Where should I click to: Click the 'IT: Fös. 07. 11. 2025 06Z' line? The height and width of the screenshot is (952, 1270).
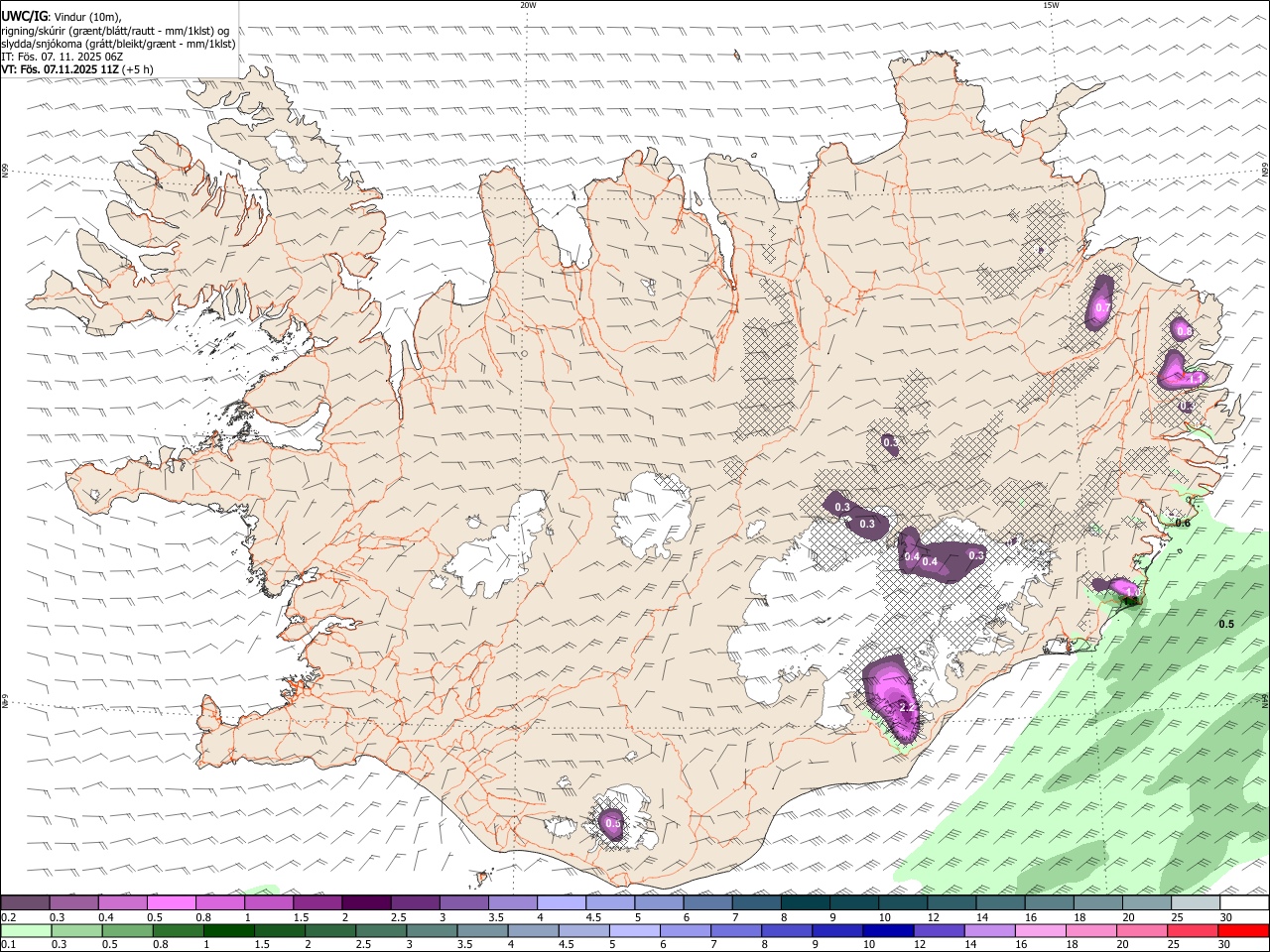63,57
